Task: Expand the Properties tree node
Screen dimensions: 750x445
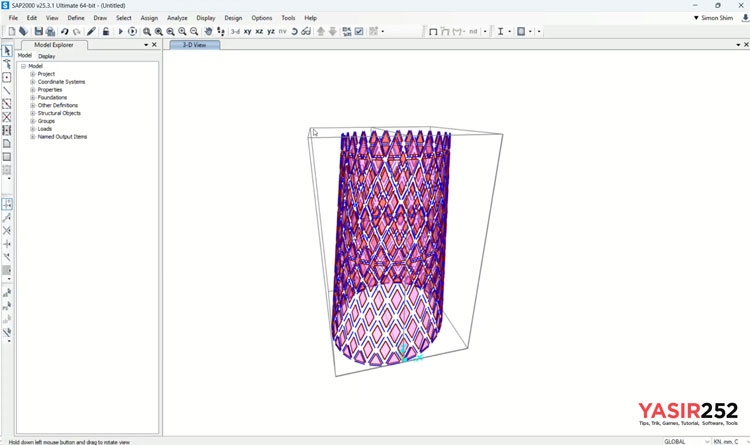Action: coord(33,89)
